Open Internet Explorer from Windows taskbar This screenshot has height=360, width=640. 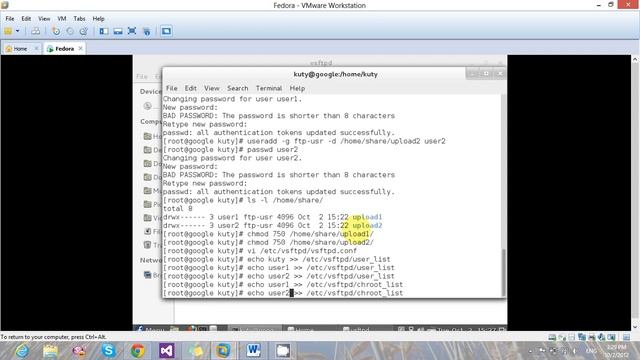pos(22,351)
